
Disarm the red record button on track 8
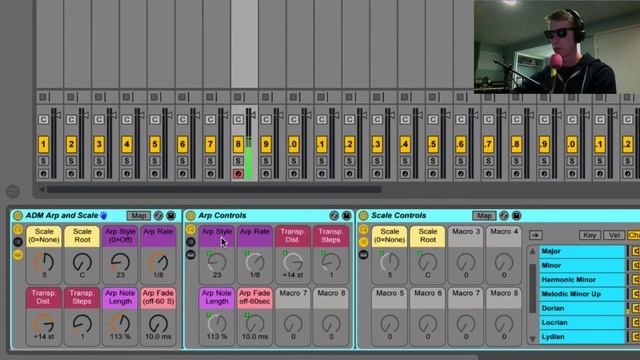(238, 174)
